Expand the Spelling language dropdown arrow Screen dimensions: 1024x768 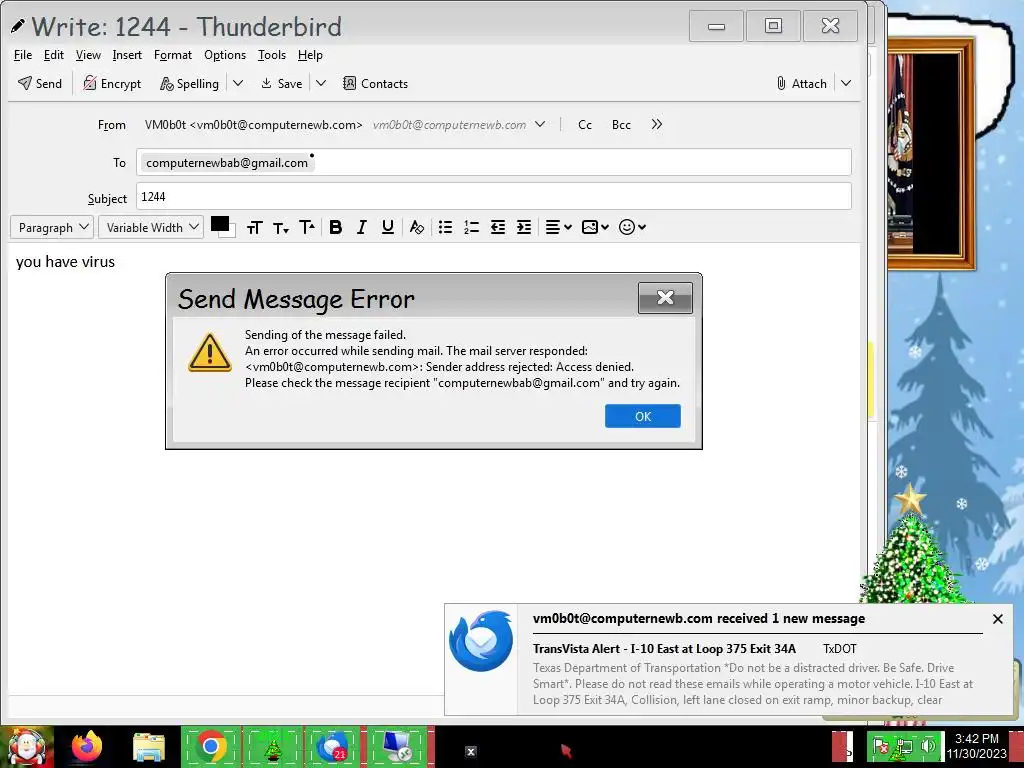tap(238, 84)
